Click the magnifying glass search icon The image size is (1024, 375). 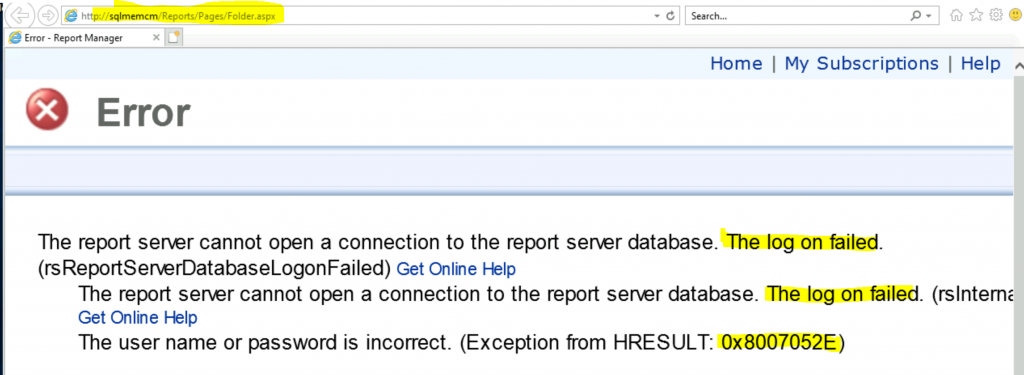(x=916, y=16)
